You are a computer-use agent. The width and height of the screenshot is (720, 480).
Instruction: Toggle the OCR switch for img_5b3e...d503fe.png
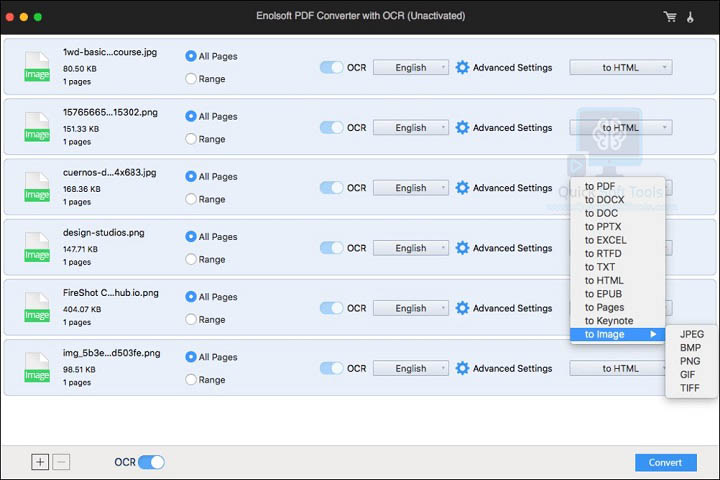pyautogui.click(x=331, y=368)
